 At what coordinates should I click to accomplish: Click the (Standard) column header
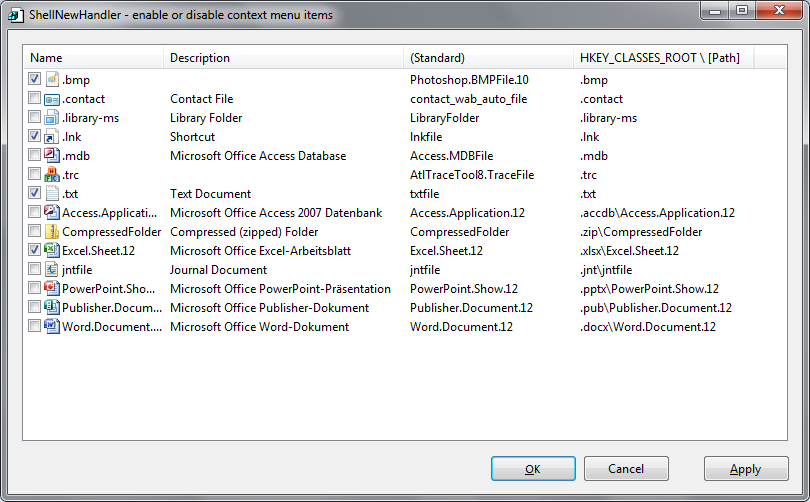tap(488, 58)
